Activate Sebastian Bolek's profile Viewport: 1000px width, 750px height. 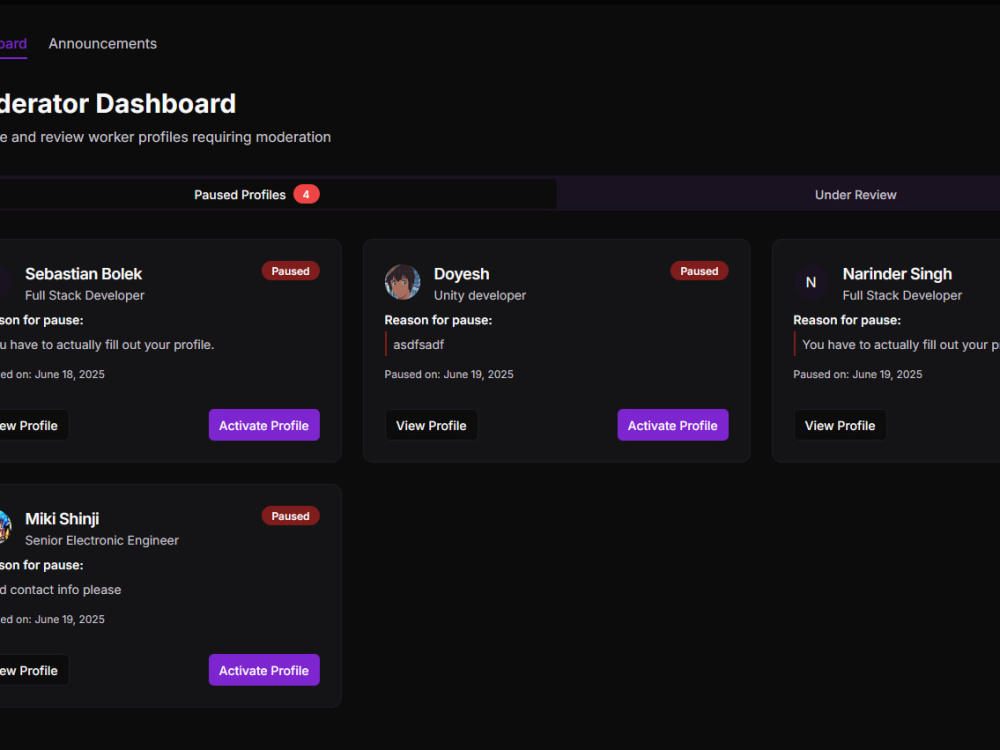tap(264, 425)
